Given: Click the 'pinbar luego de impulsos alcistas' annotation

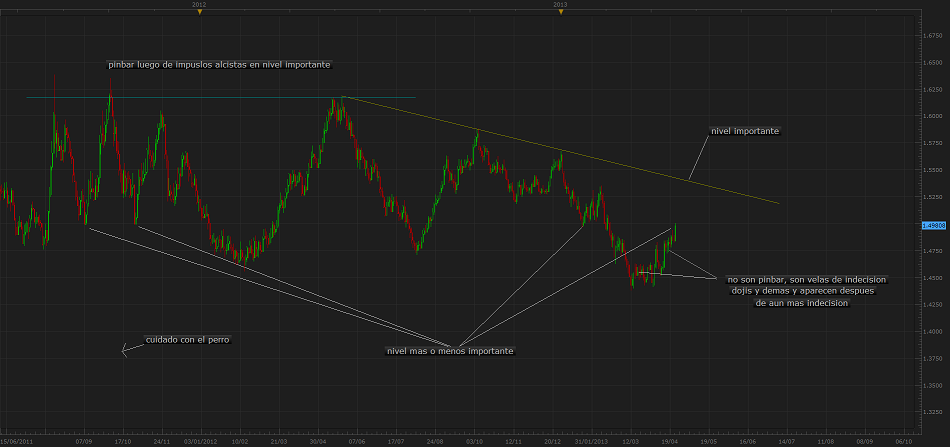Looking at the screenshot, I should (219, 64).
